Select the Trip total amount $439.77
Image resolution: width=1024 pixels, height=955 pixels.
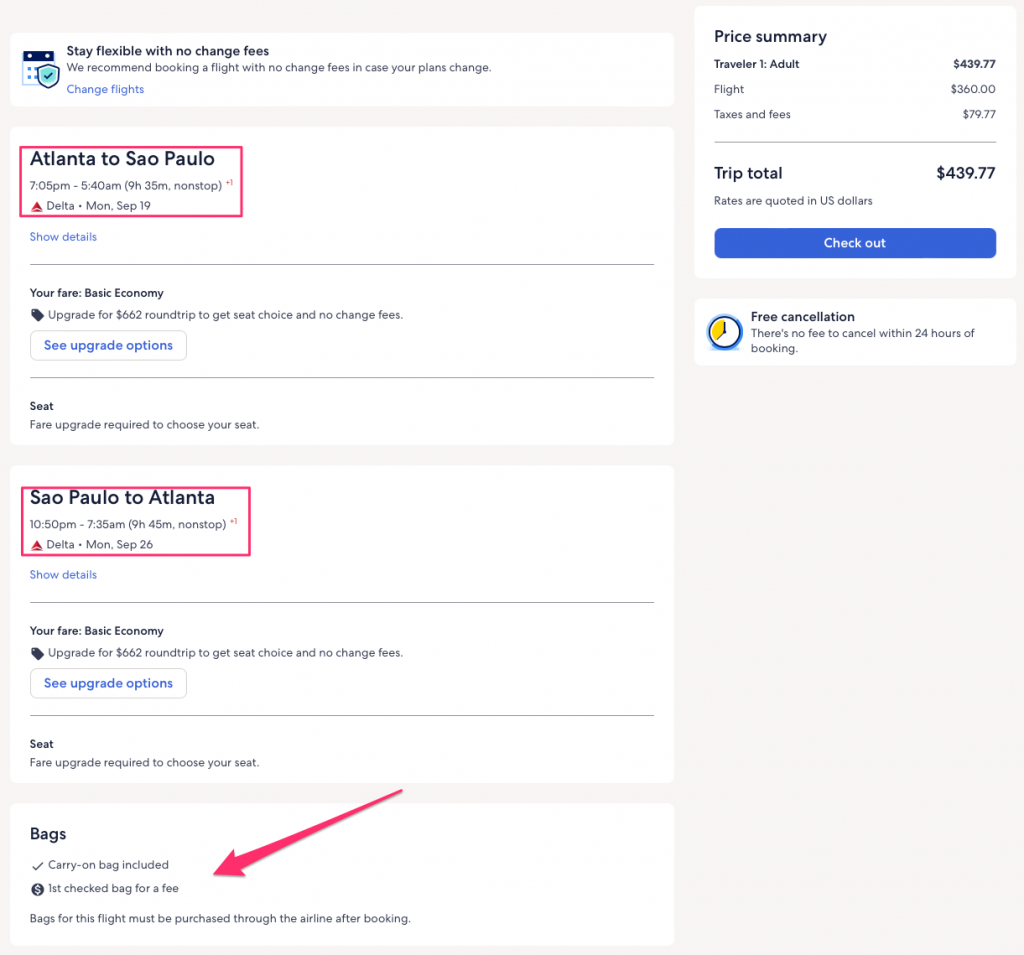tap(965, 173)
